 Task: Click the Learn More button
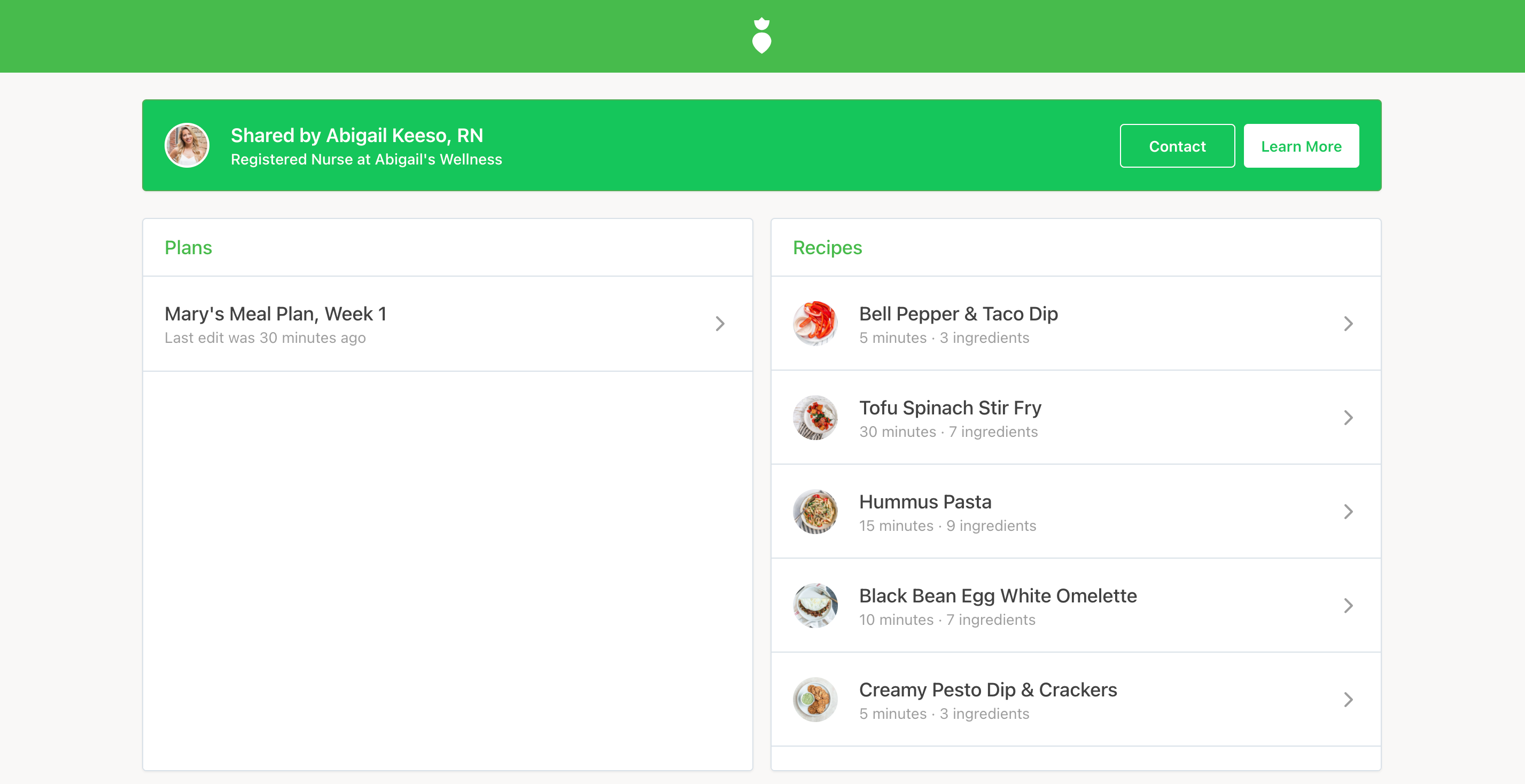pyautogui.click(x=1301, y=146)
